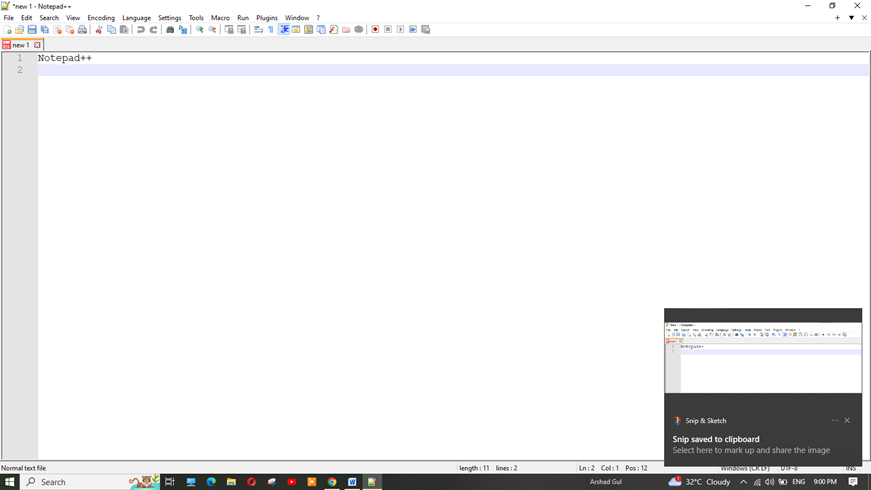Open the View menu

73,18
